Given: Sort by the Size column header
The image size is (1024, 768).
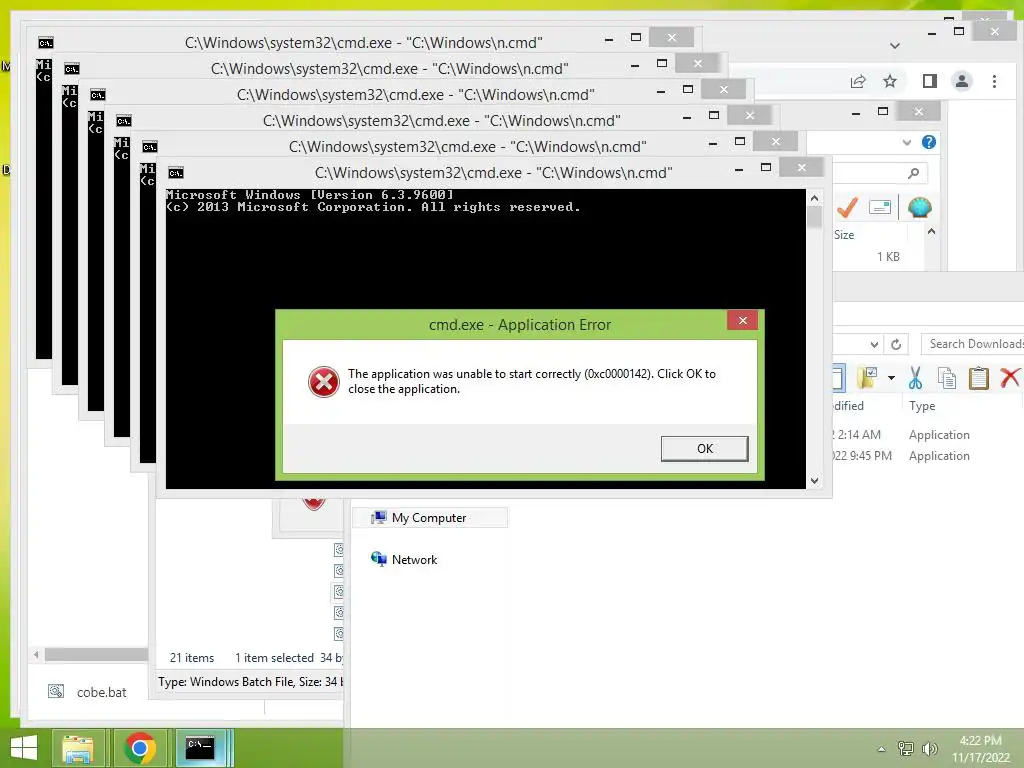Looking at the screenshot, I should pyautogui.click(x=844, y=234).
